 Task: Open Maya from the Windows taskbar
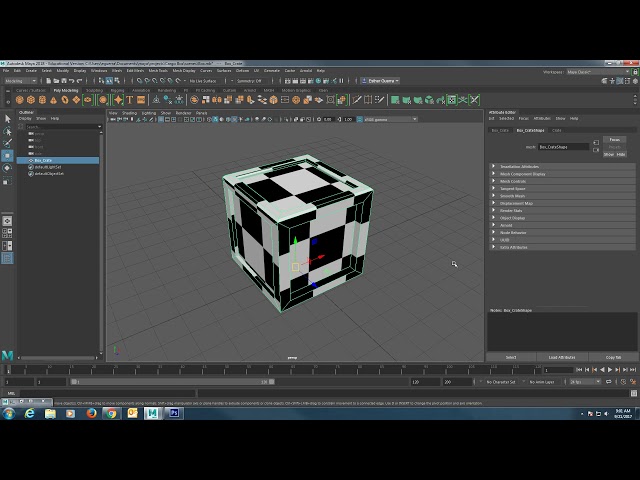tap(152, 413)
